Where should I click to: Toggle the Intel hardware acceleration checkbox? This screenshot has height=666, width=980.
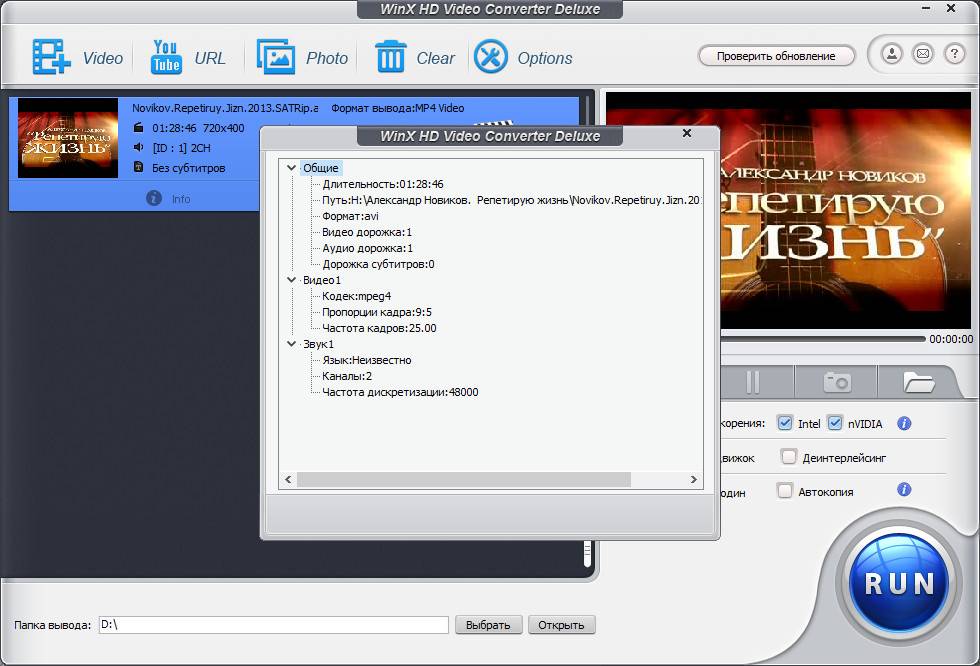tap(785, 423)
